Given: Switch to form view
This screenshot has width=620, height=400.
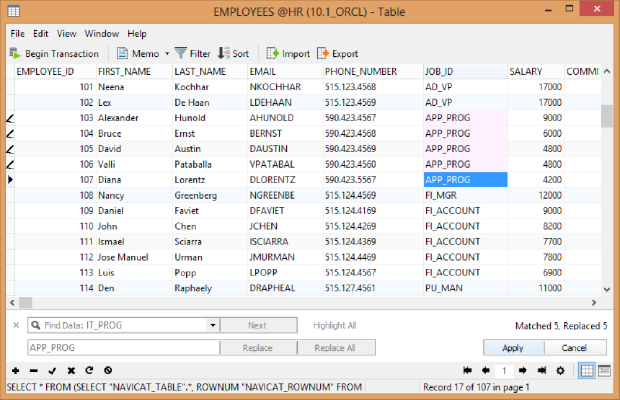Looking at the screenshot, I should (x=604, y=370).
